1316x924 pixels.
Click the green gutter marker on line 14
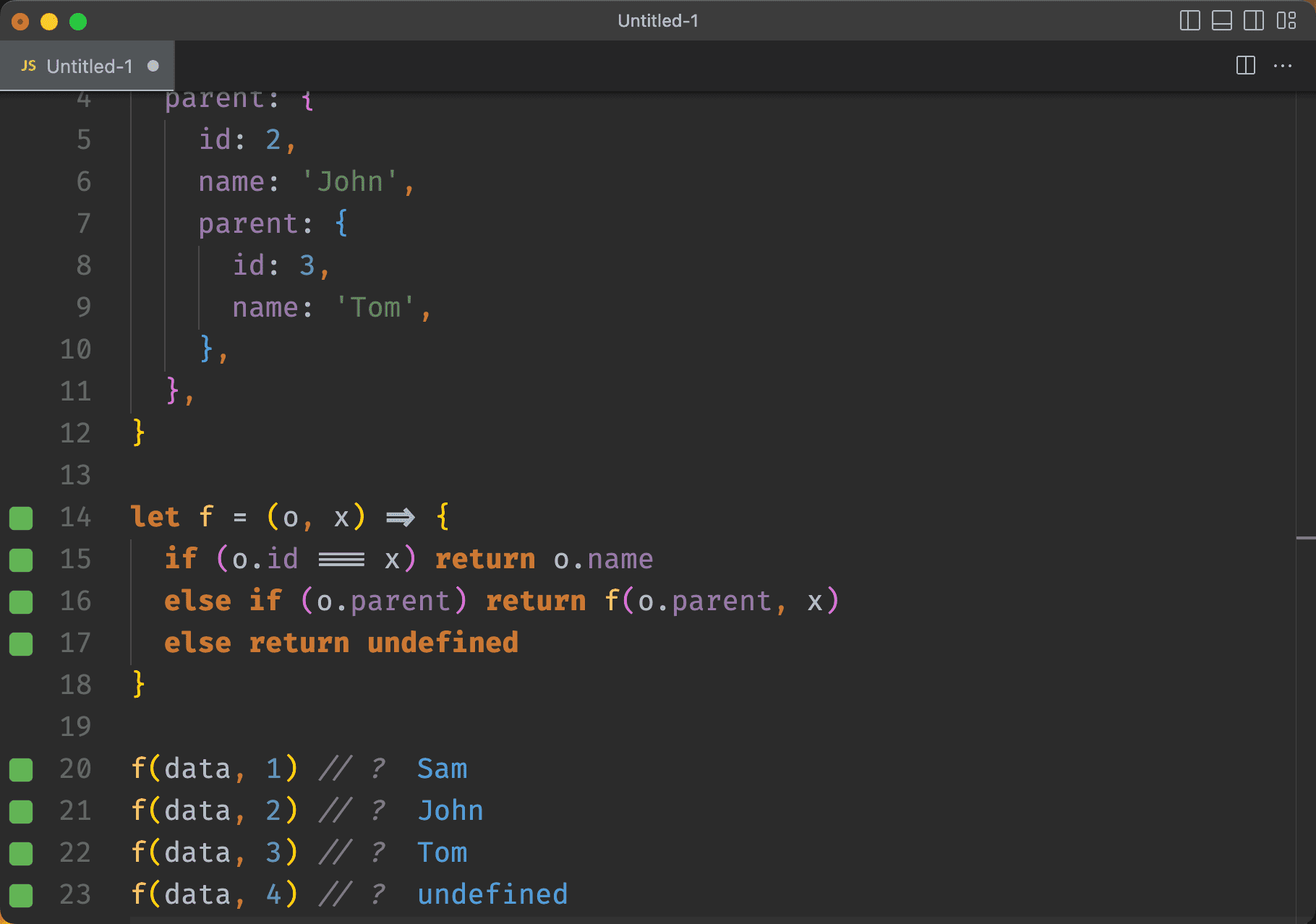21,518
